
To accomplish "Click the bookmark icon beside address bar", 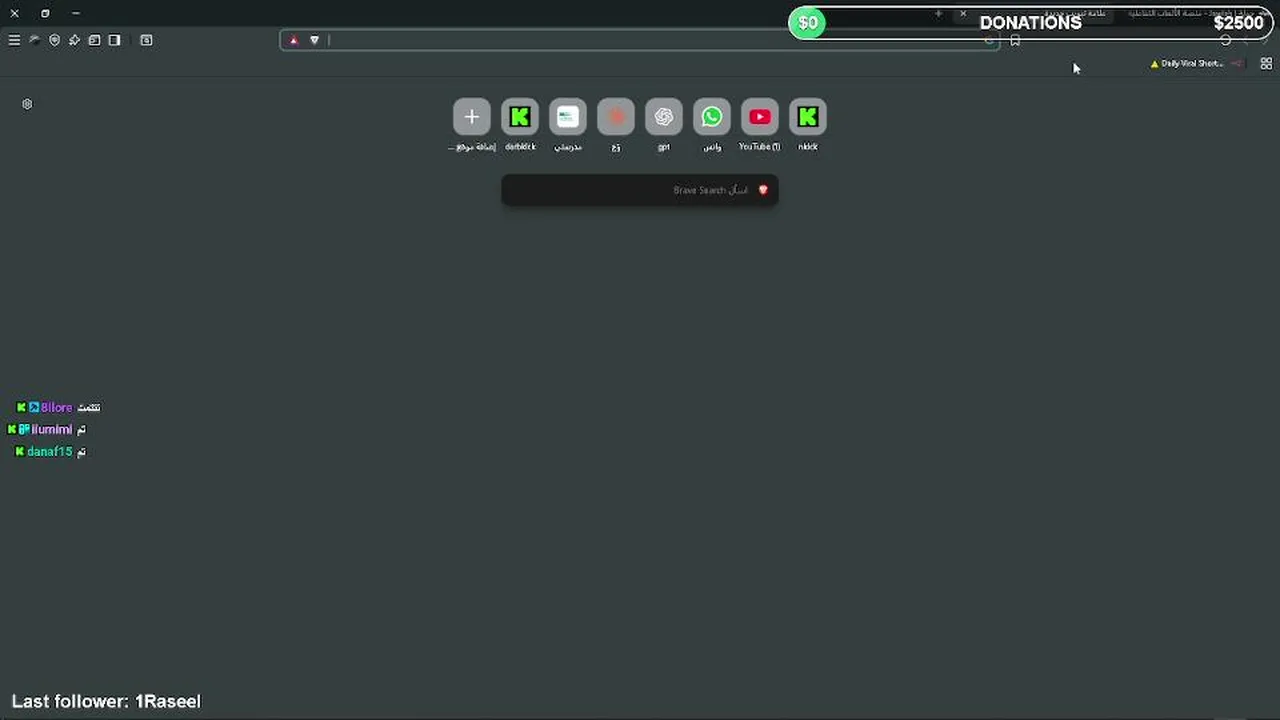I will tap(1015, 40).
